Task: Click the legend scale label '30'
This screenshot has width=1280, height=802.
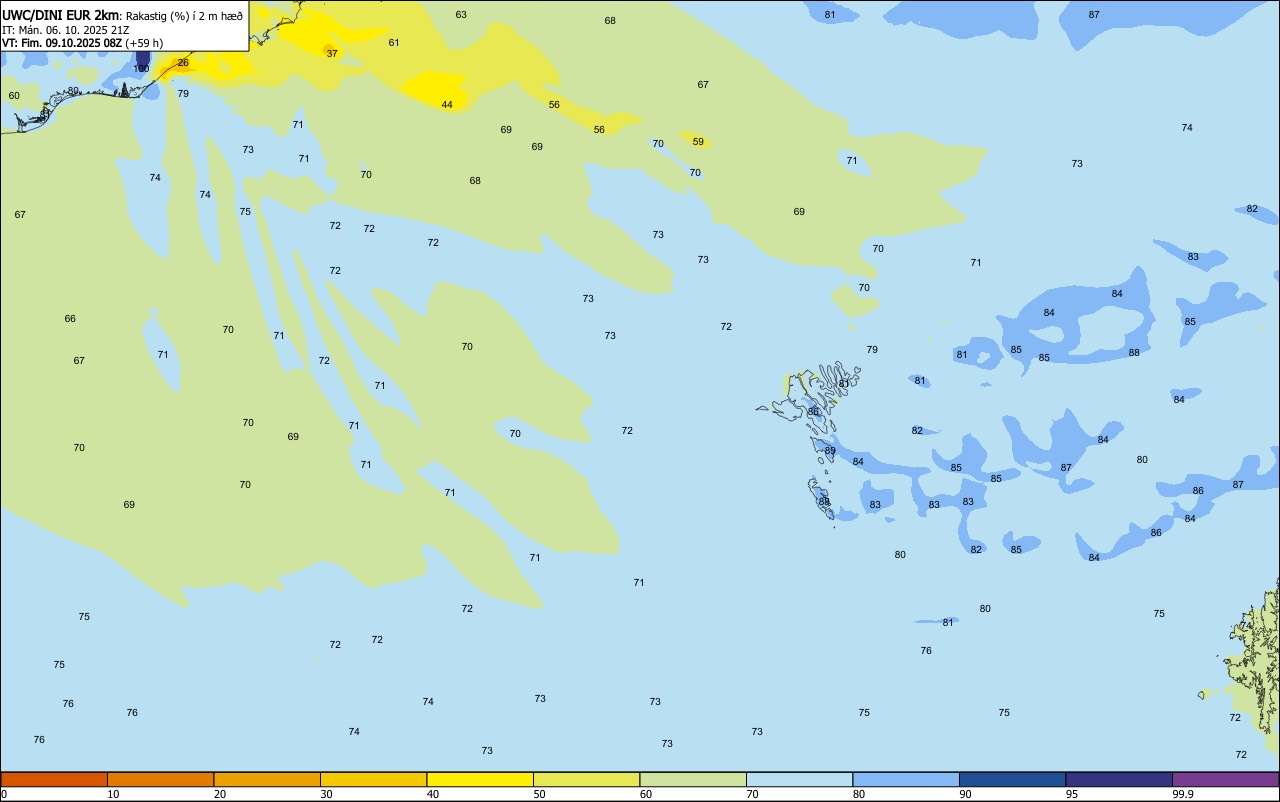Action: (326, 794)
